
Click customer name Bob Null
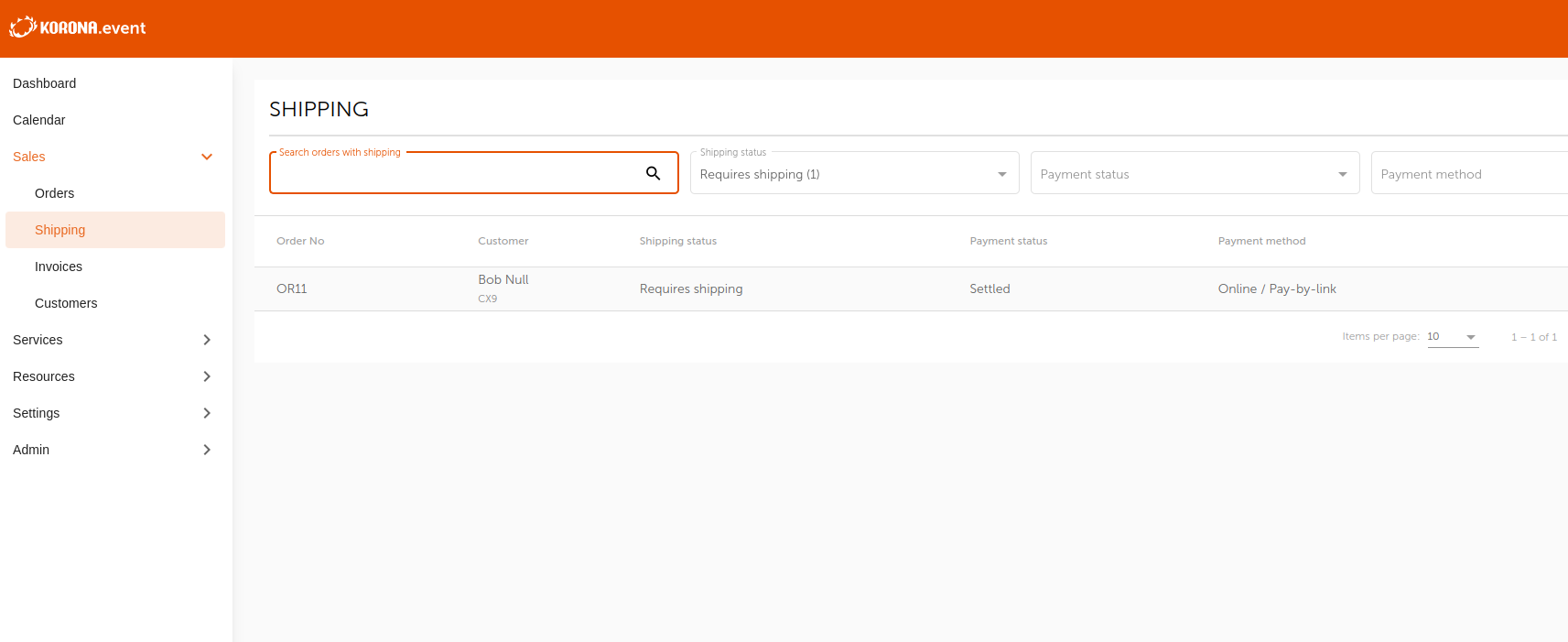click(503, 279)
